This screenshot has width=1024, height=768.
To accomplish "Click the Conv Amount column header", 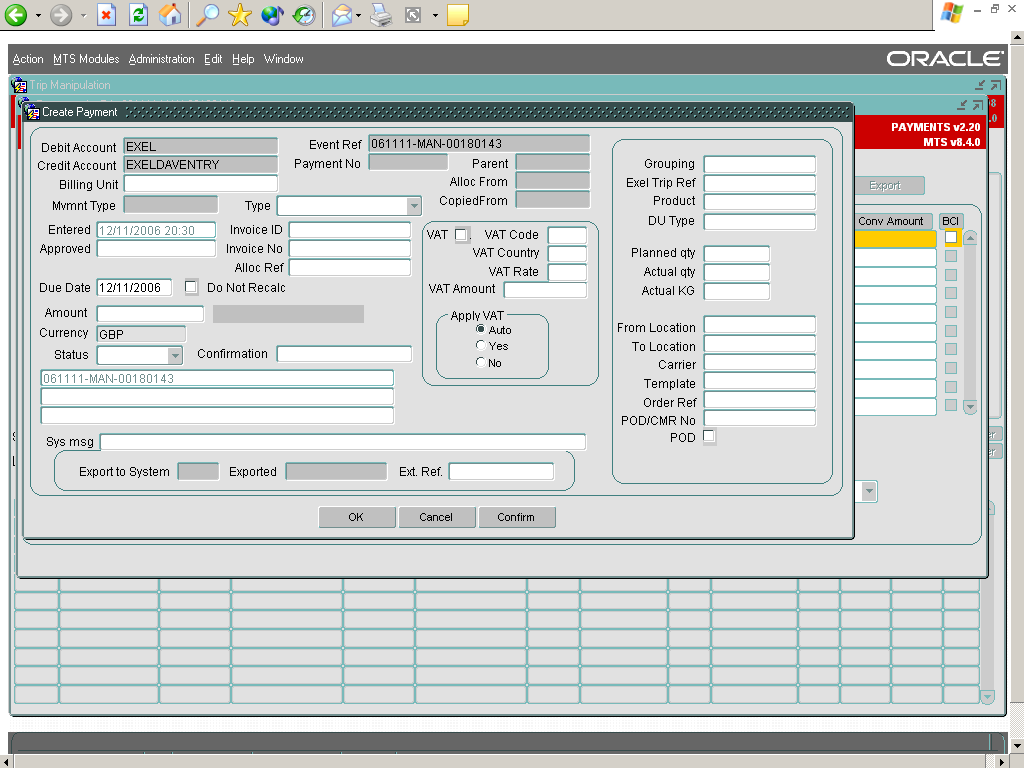I will click(891, 221).
